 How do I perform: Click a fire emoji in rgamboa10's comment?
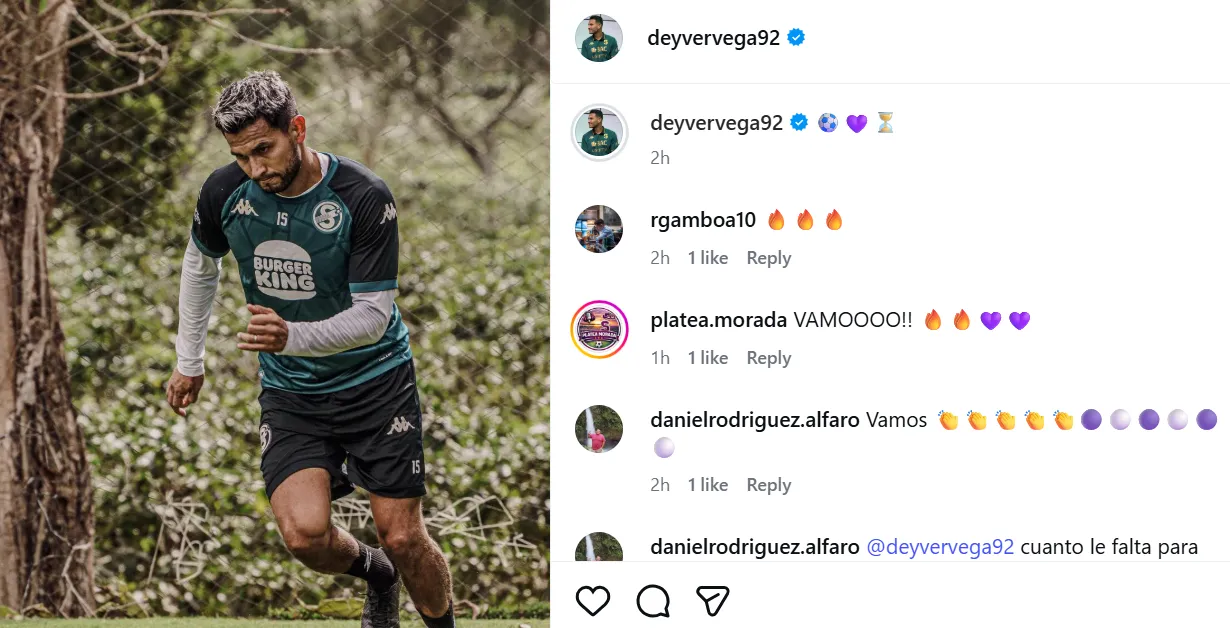[x=777, y=219]
